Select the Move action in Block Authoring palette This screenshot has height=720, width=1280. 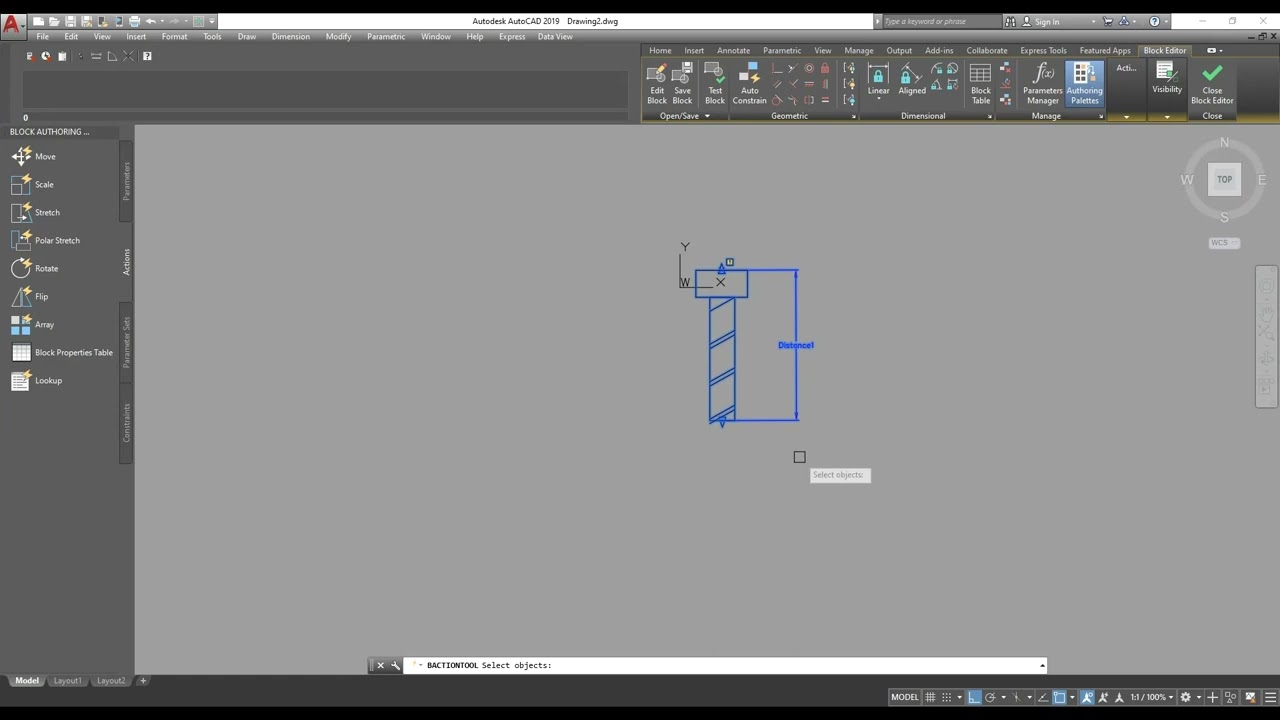point(35,156)
